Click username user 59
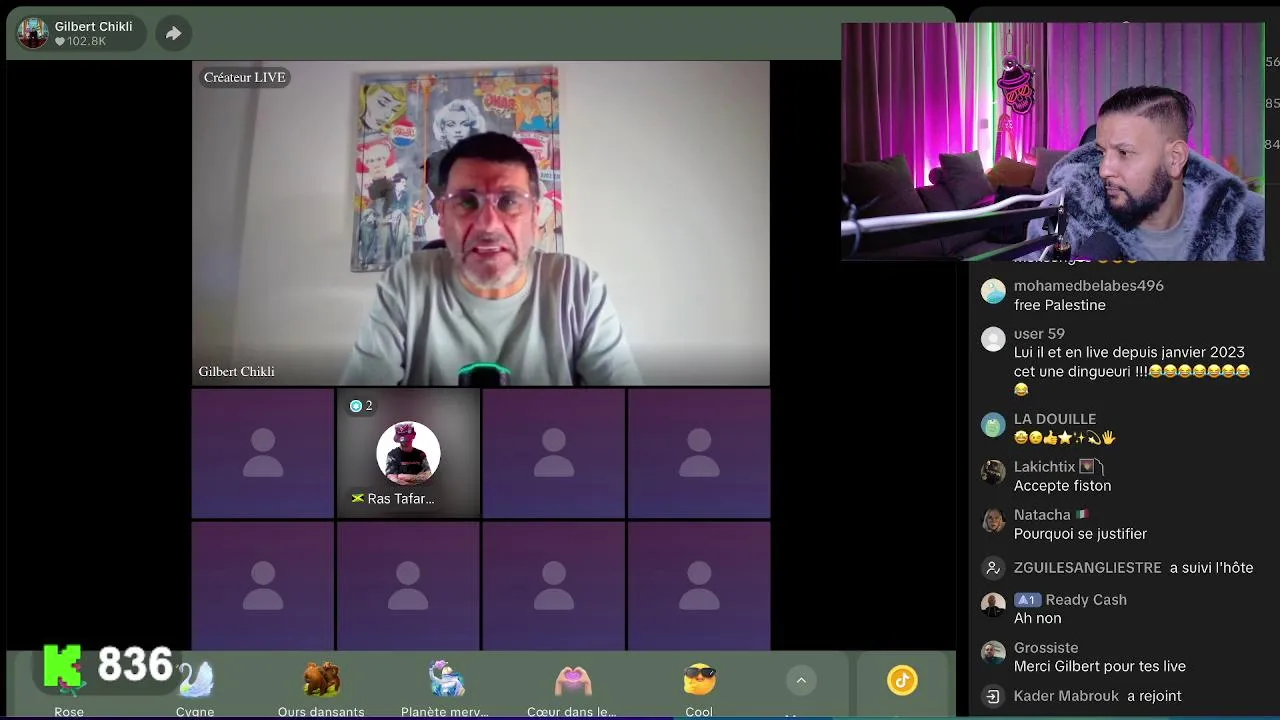 (x=1039, y=334)
